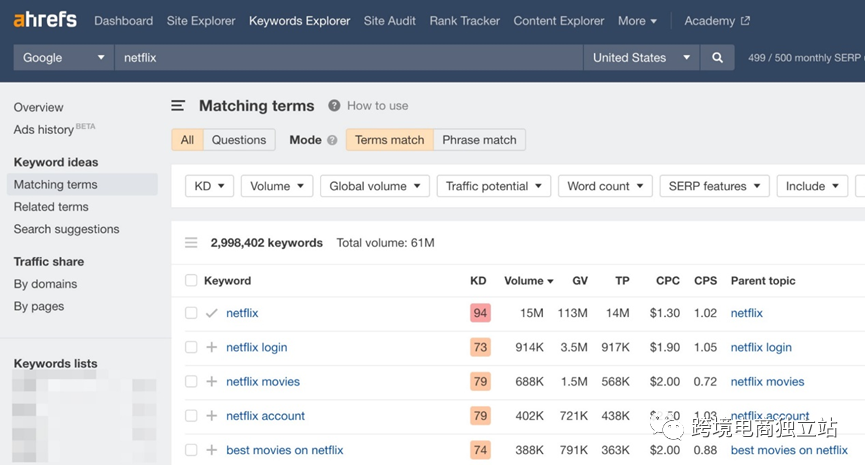This screenshot has height=465, width=865.
Task: Select the All tab
Action: 187,140
